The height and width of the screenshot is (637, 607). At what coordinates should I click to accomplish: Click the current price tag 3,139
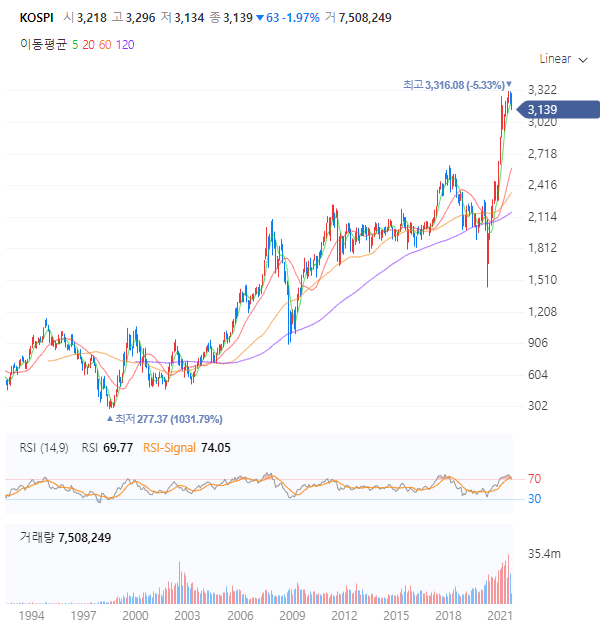(x=557, y=110)
